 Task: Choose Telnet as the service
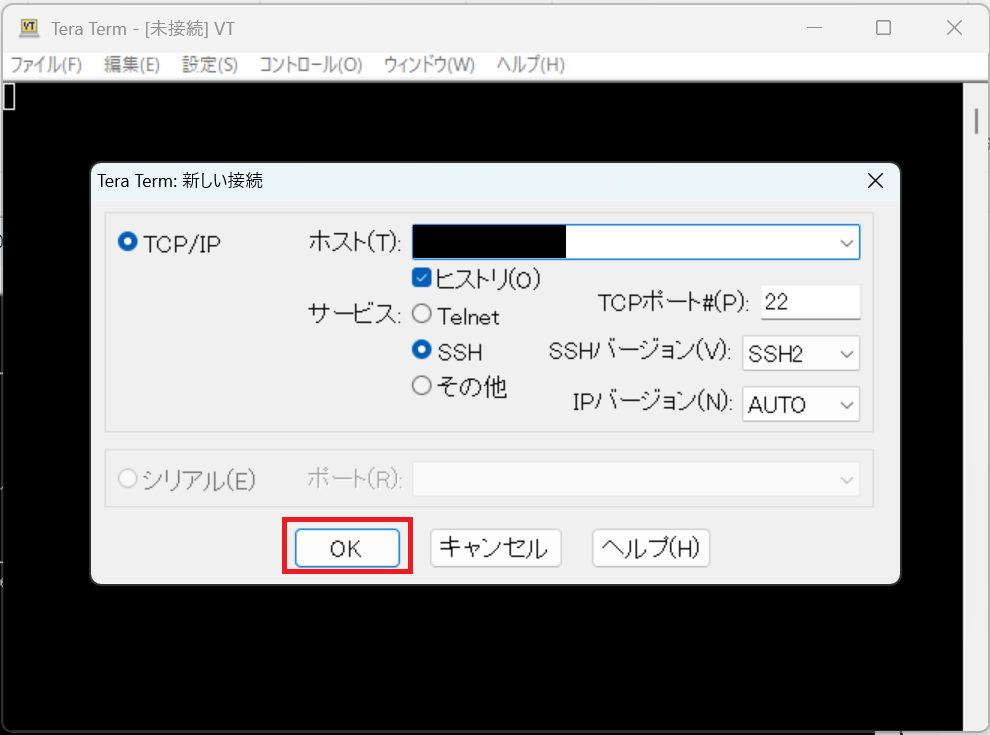coord(422,315)
